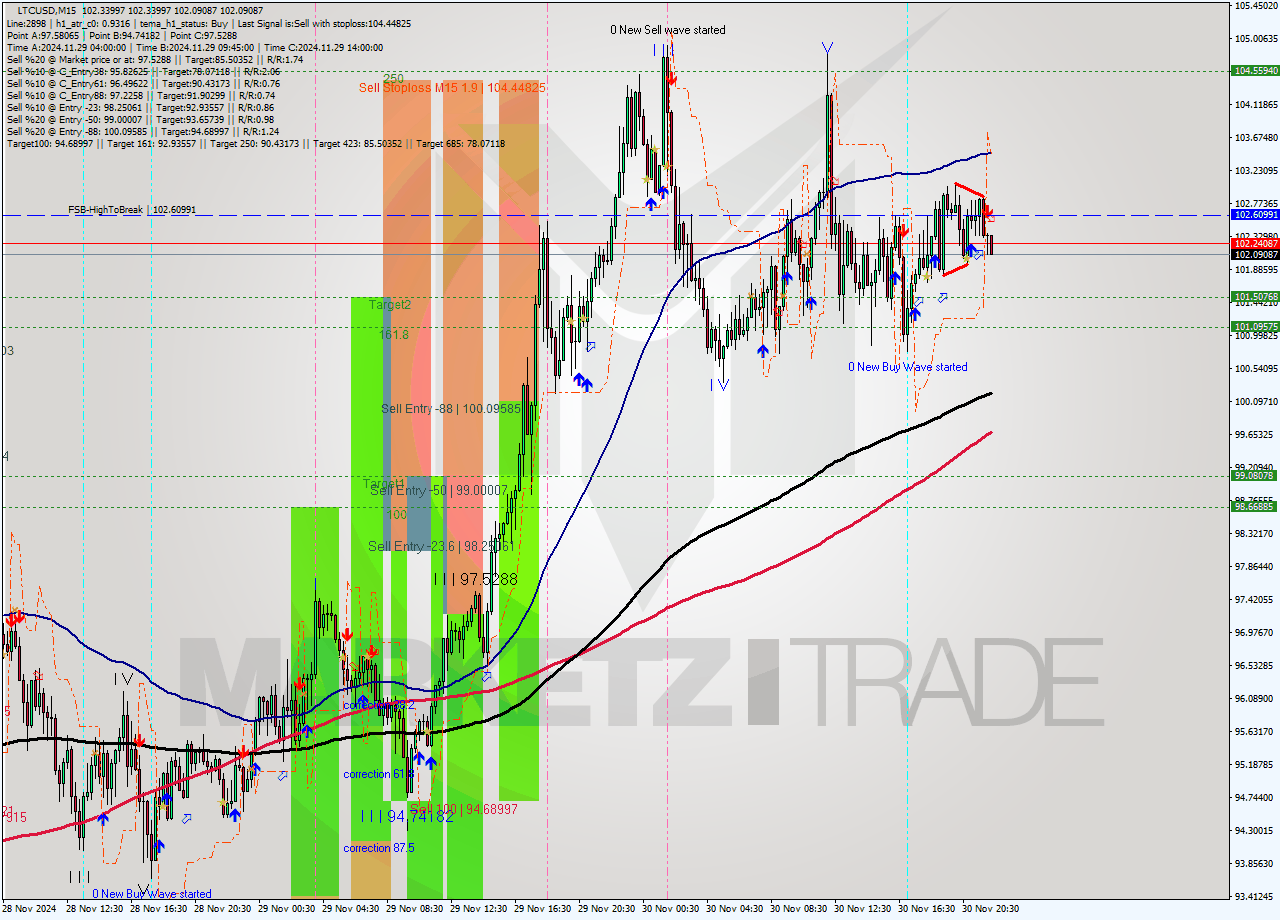Click the red 102.24087 price tag

(x=1254, y=243)
